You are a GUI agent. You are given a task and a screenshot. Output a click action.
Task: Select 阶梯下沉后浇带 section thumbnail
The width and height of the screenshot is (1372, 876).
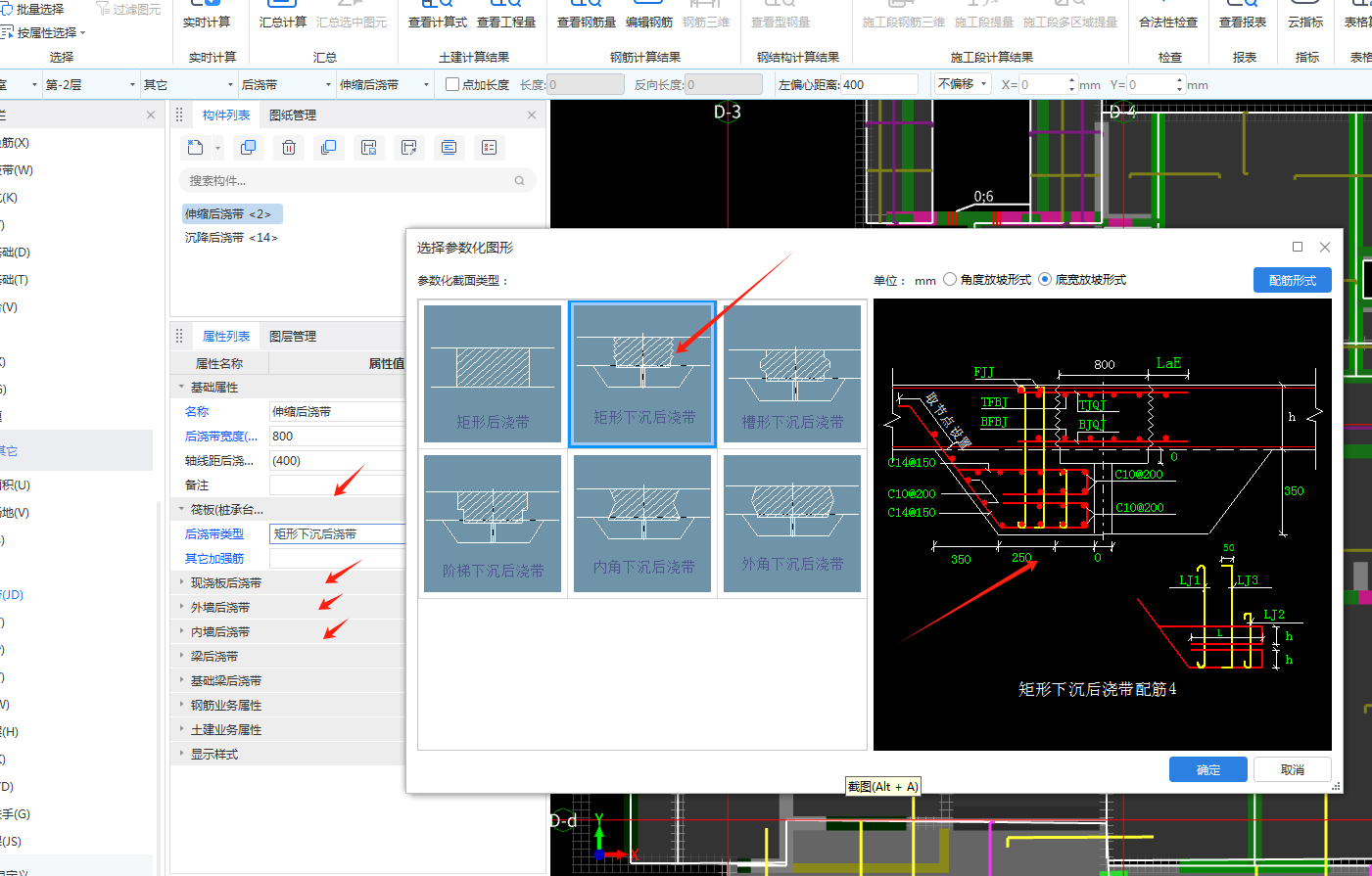tap(493, 524)
